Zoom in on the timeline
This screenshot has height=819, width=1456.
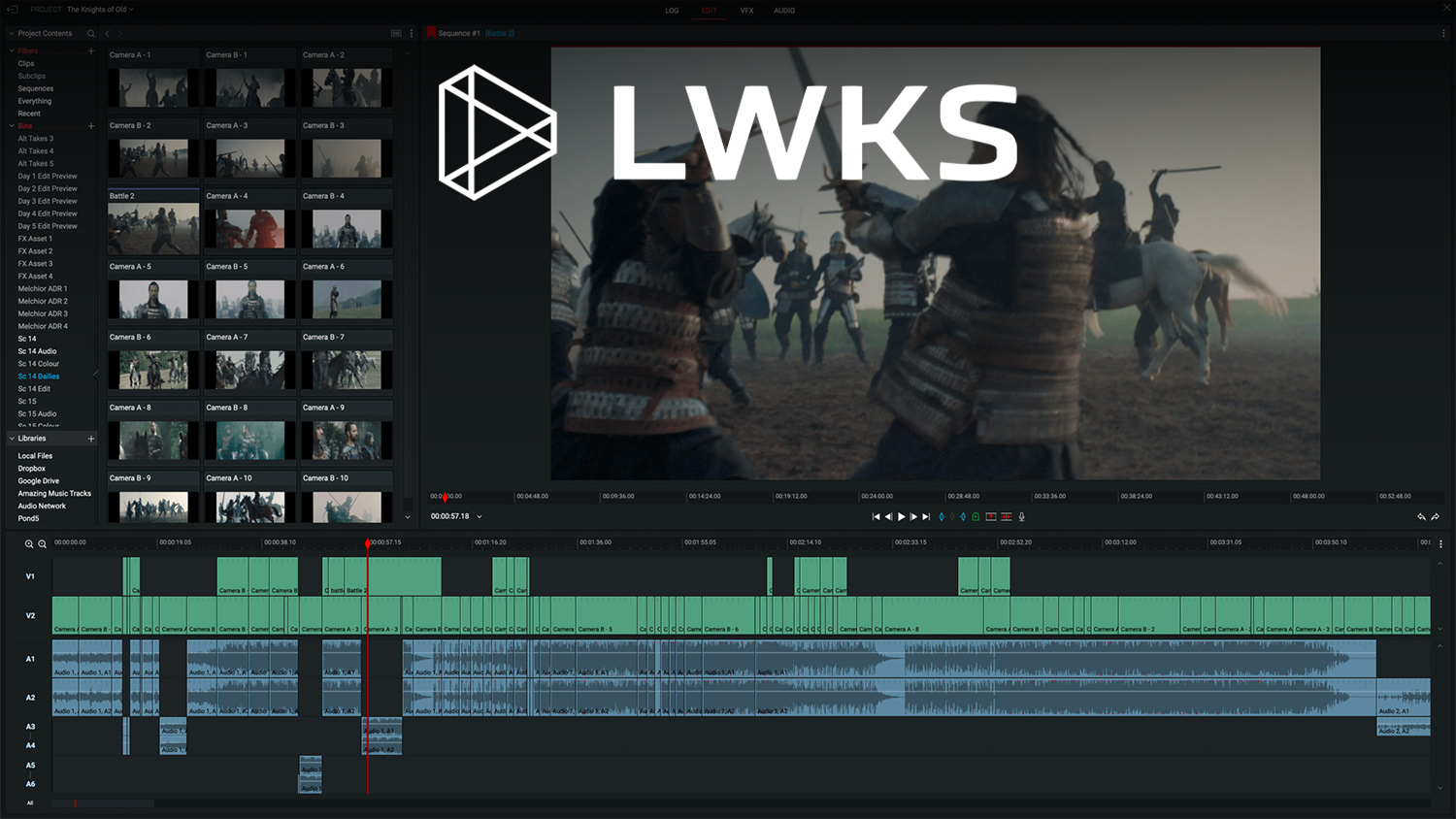click(x=29, y=544)
